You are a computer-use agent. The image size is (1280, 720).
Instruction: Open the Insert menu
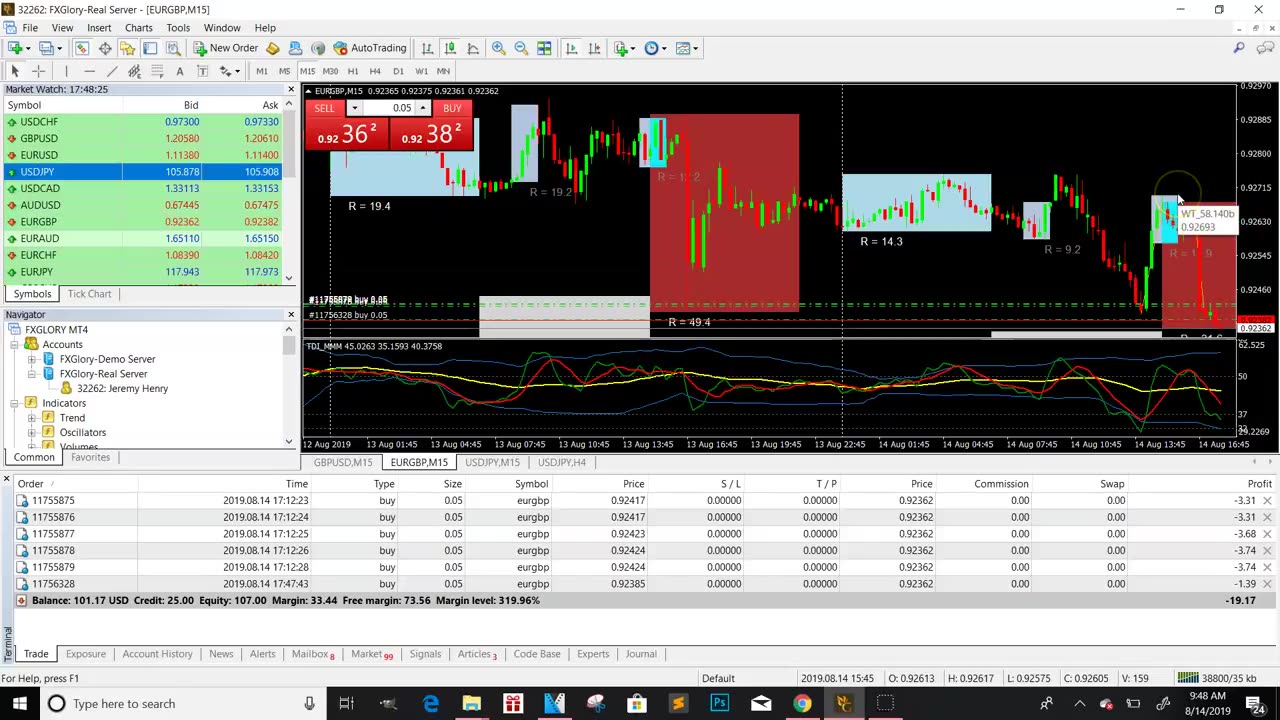(99, 28)
